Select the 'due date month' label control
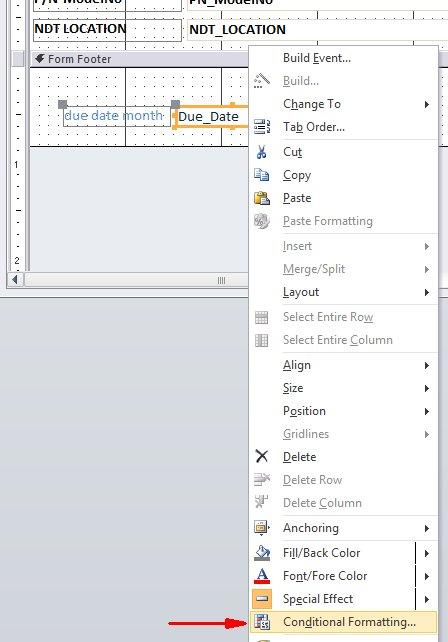Image resolution: width=448 pixels, height=642 pixels. 117,116
